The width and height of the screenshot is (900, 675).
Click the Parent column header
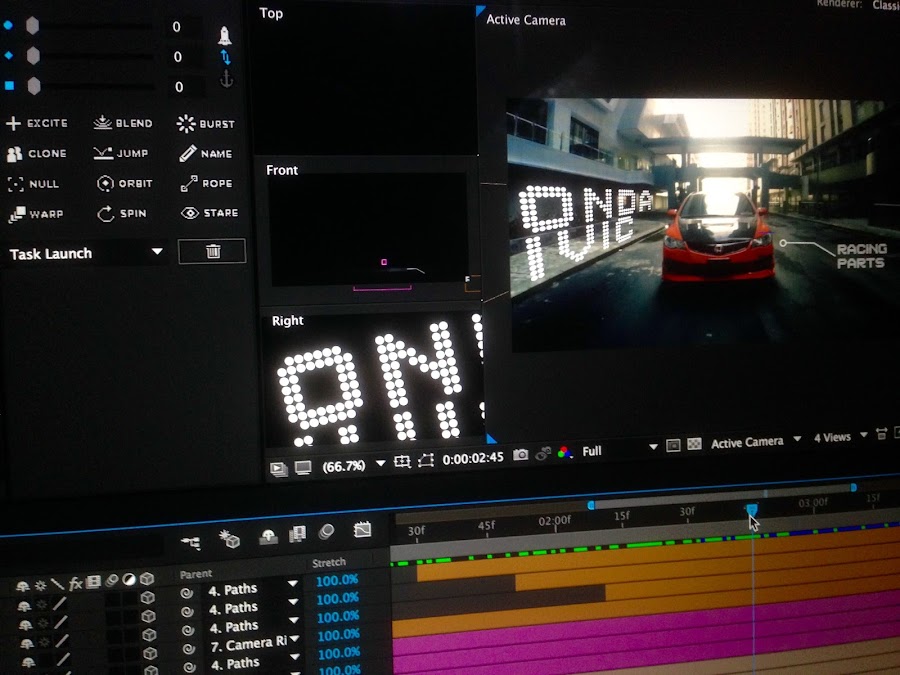(196, 573)
